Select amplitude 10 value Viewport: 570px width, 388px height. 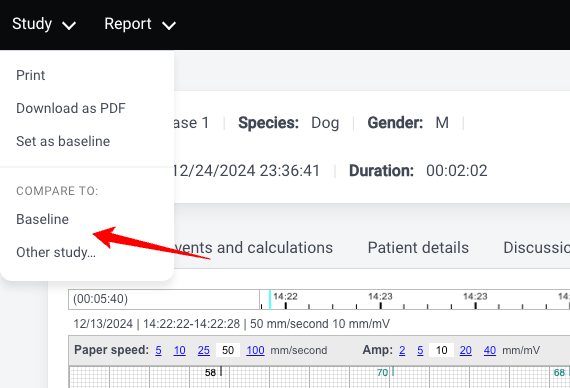(x=441, y=350)
